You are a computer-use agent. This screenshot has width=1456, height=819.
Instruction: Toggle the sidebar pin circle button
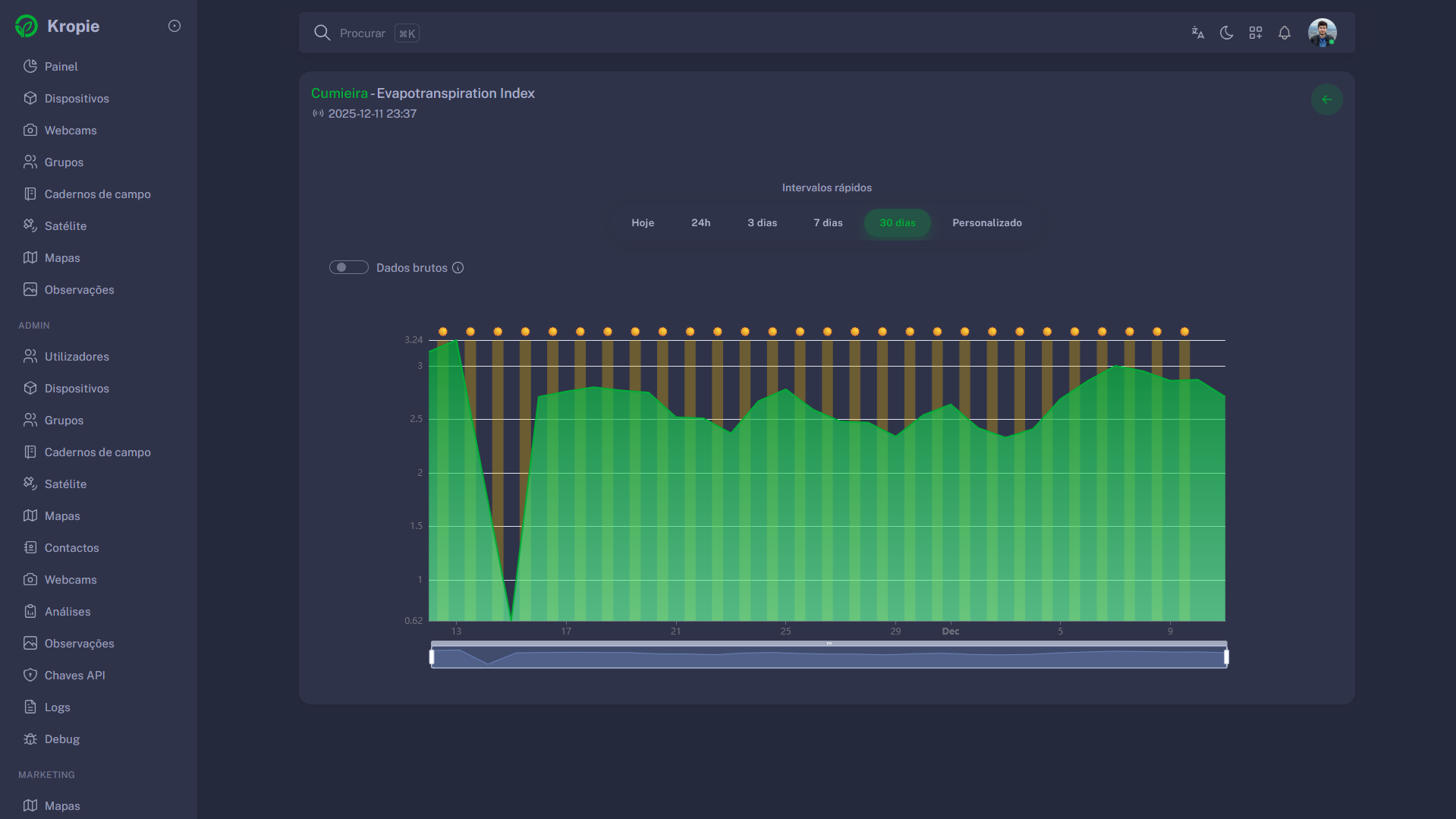[175, 26]
